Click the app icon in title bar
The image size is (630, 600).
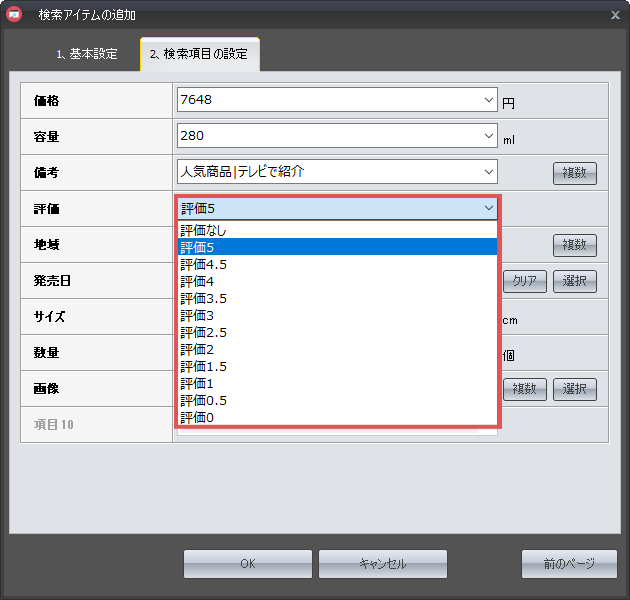point(15,15)
